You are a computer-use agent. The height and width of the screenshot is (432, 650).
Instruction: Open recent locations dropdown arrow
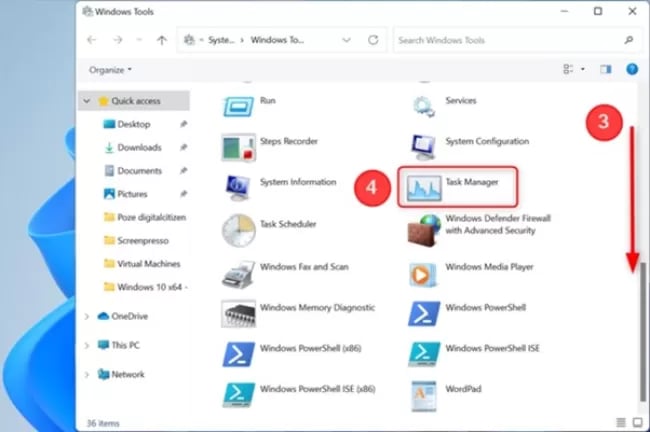pyautogui.click(x=139, y=40)
